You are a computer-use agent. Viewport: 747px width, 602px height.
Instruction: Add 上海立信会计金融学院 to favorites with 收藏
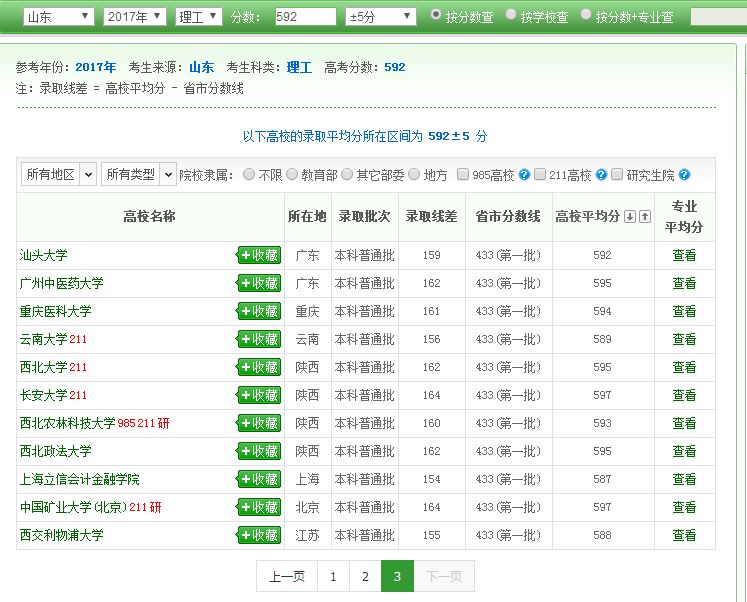pos(259,479)
